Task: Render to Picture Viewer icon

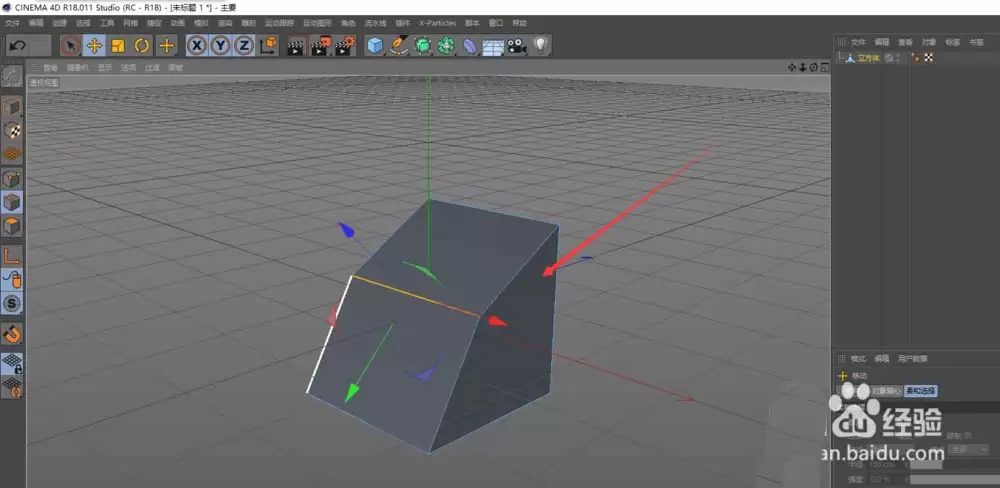Action: point(321,46)
